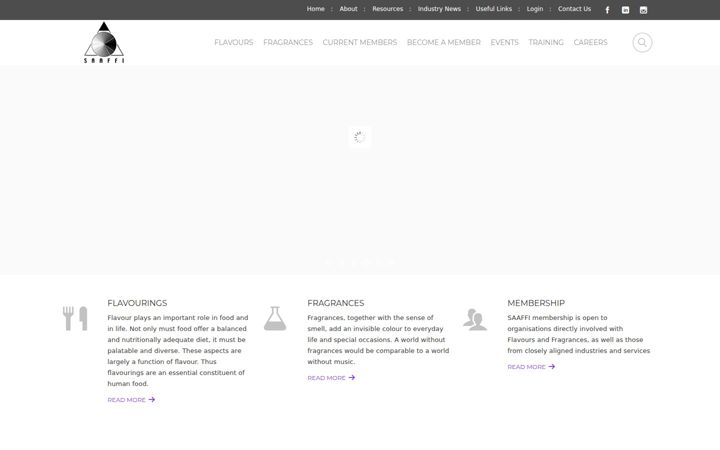Click the people Membership icon
This screenshot has height=450, width=720.
475,320
